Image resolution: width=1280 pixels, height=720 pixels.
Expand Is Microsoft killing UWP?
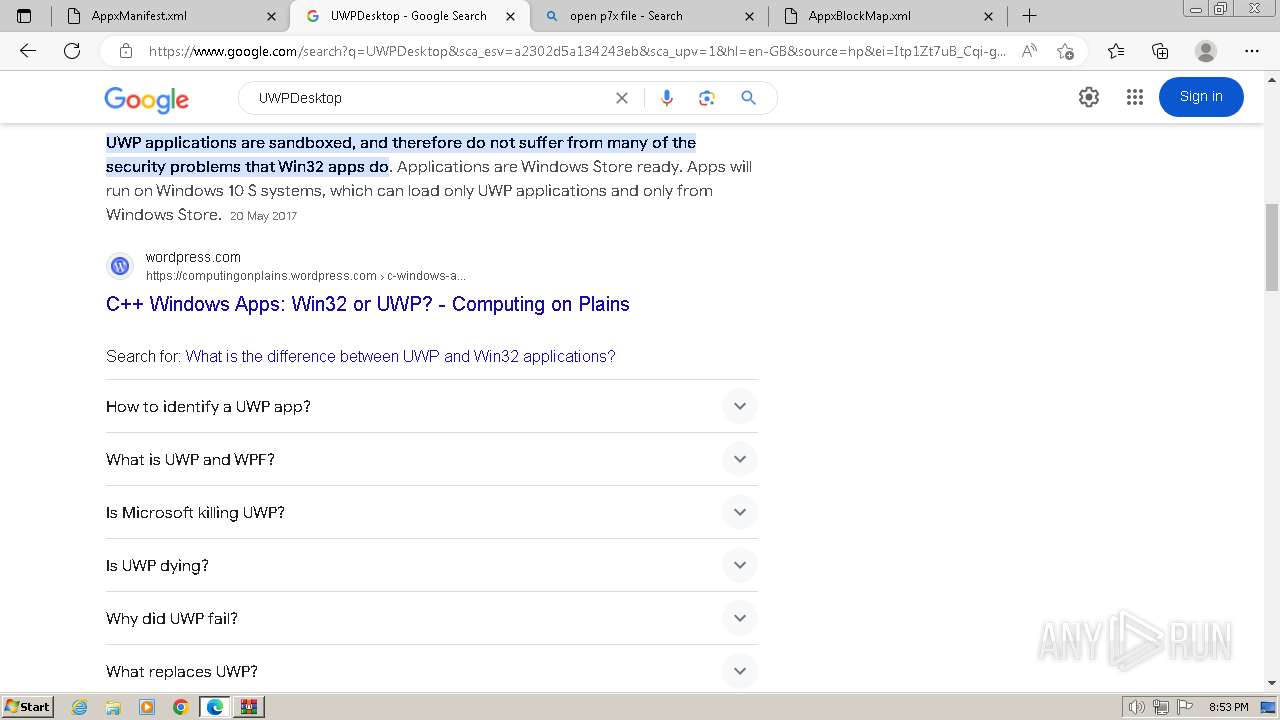(x=432, y=512)
